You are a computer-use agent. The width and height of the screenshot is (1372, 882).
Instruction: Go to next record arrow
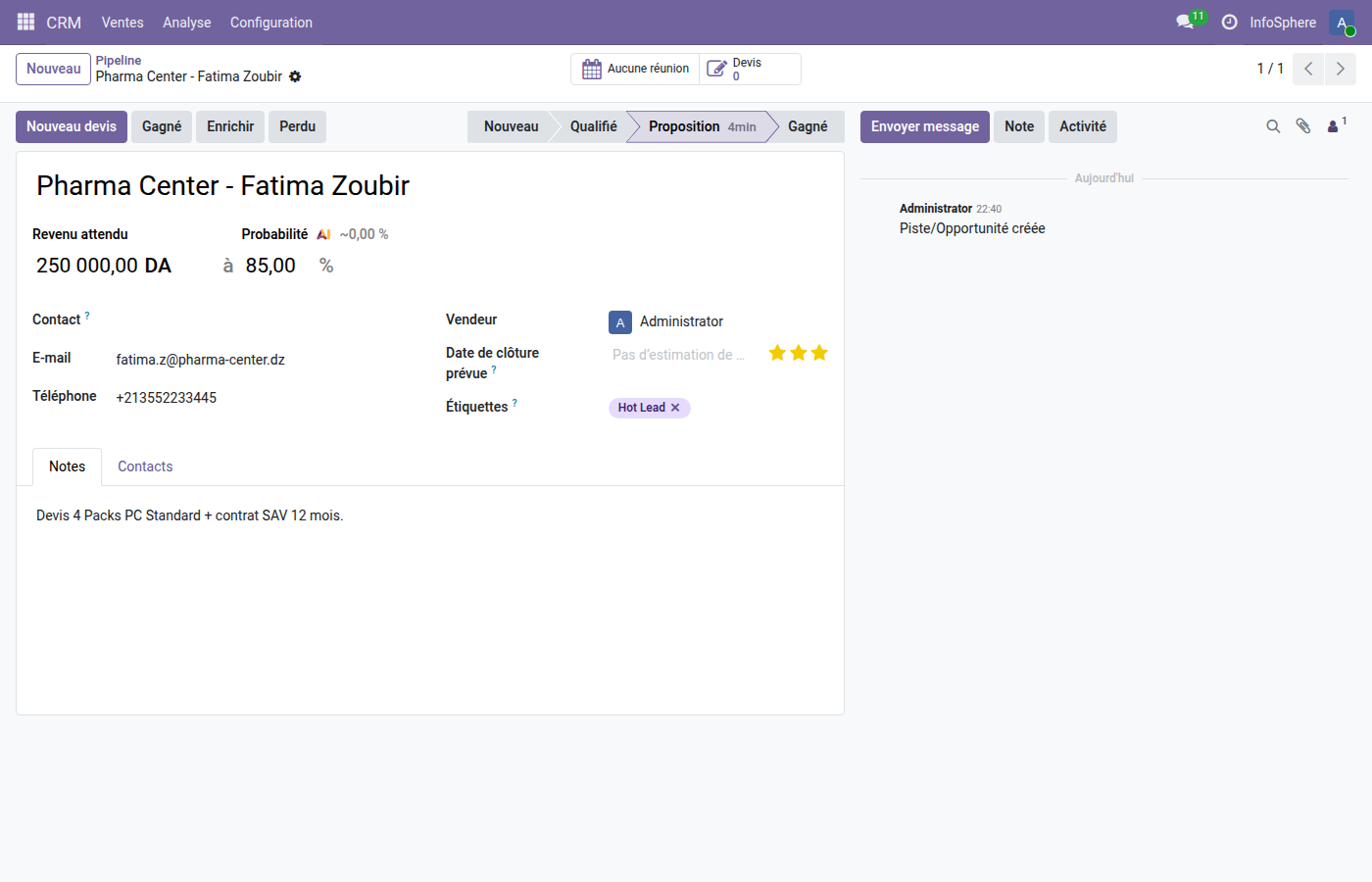coord(1340,69)
